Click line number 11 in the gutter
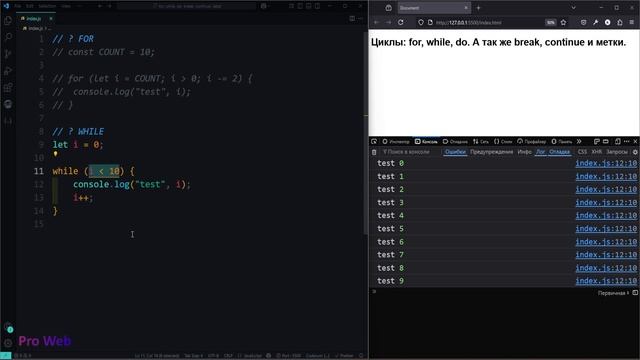The image size is (640, 360). (38, 171)
